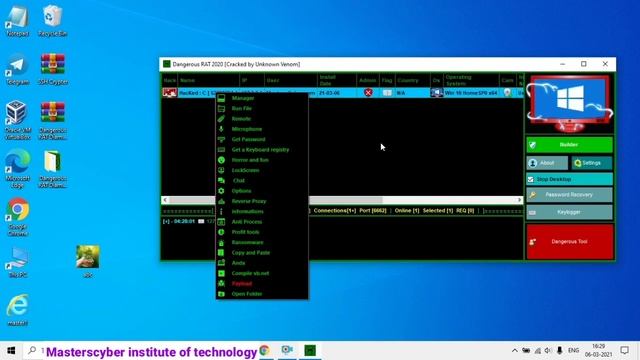This screenshot has width=640, height=360.
Task: Open the Notepad desktop shortcut
Action: click(x=18, y=21)
